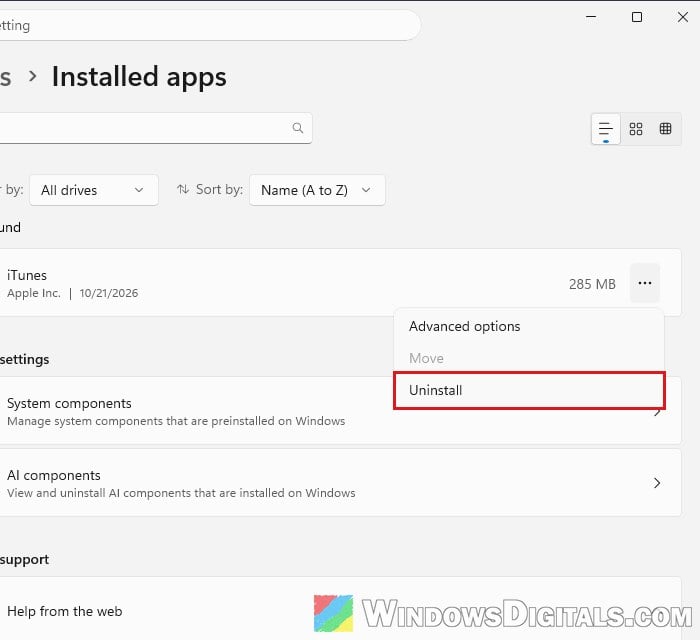Minimize the Settings window
The height and width of the screenshot is (640, 700).
pos(591,17)
